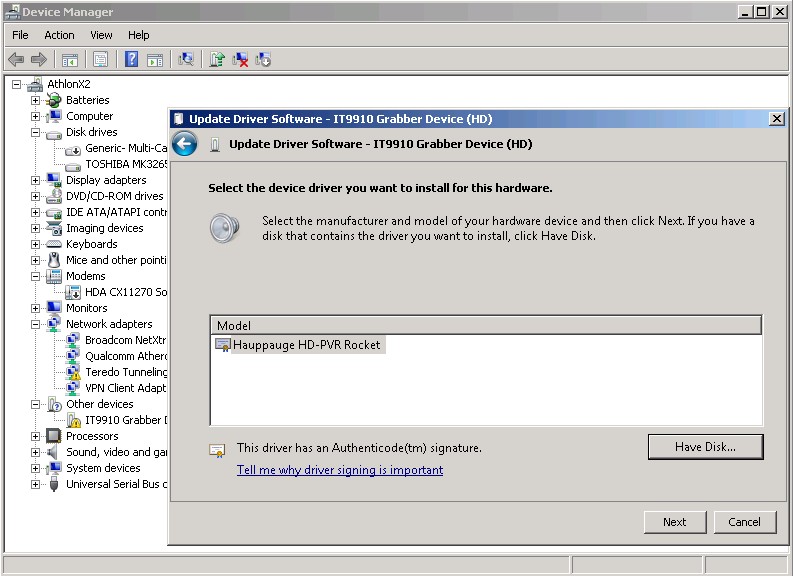Collapse the AthlonX2 root node
The height and width of the screenshot is (576, 793).
click(17, 84)
